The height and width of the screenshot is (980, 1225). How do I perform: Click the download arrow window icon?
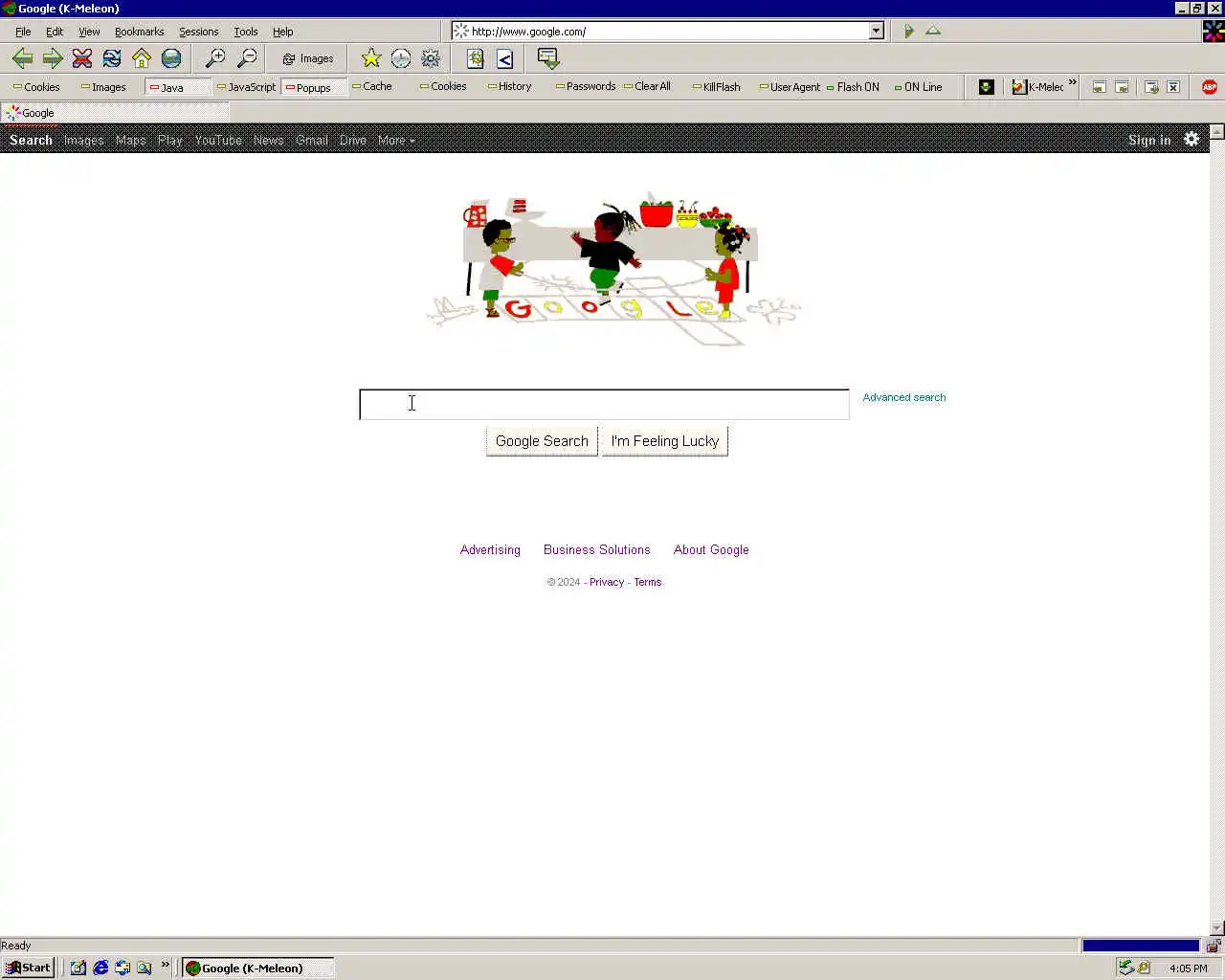(548, 58)
